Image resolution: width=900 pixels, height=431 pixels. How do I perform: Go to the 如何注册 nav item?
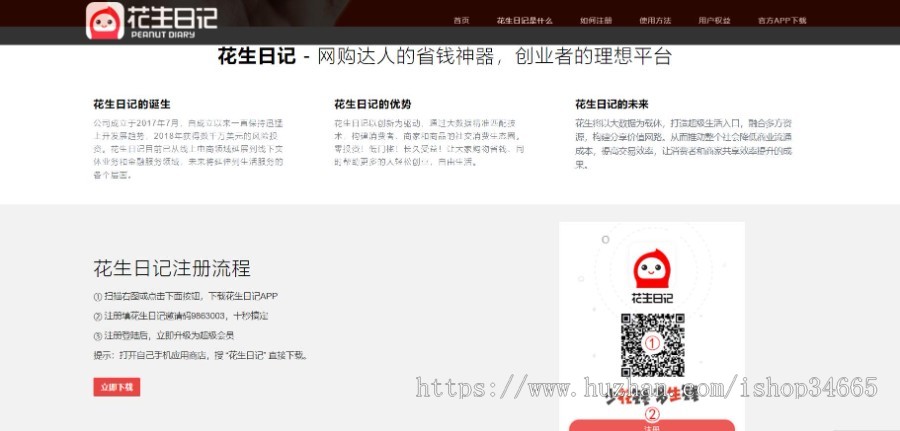tap(596, 21)
